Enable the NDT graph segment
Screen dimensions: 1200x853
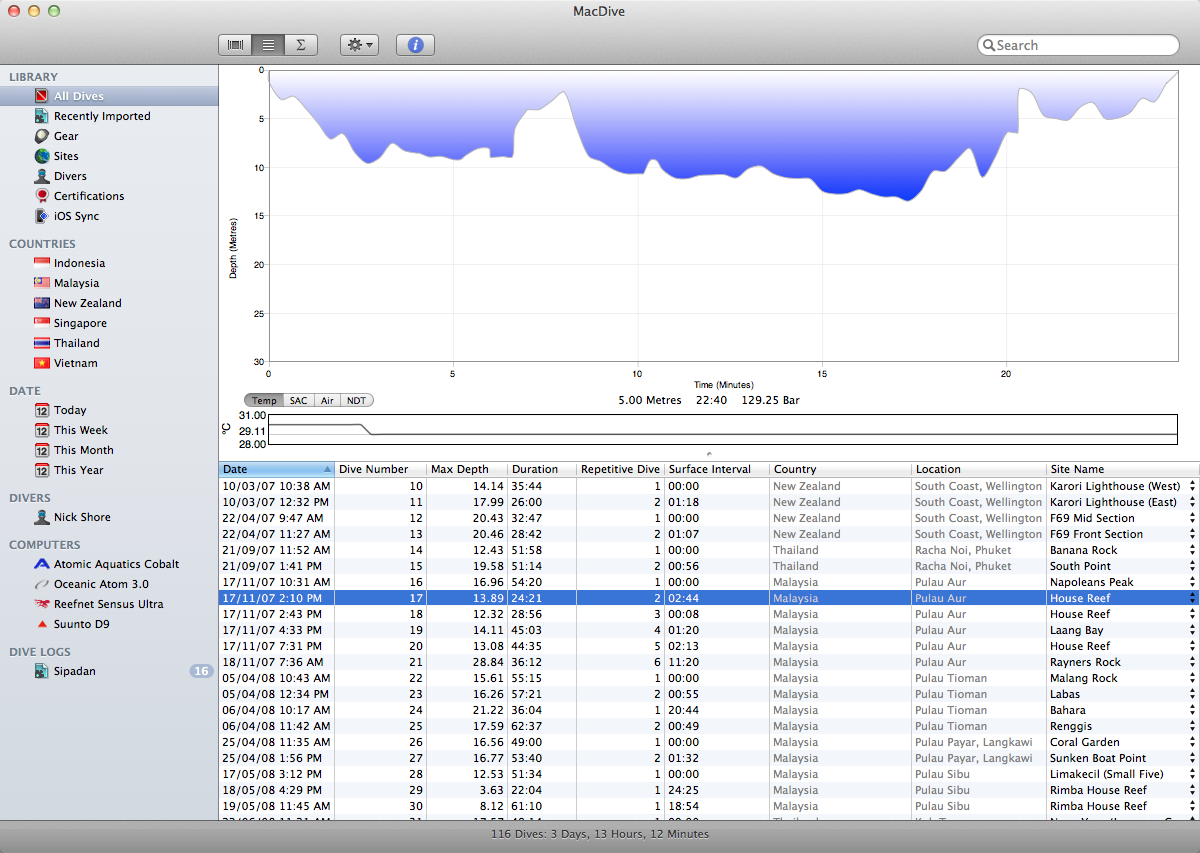[355, 400]
